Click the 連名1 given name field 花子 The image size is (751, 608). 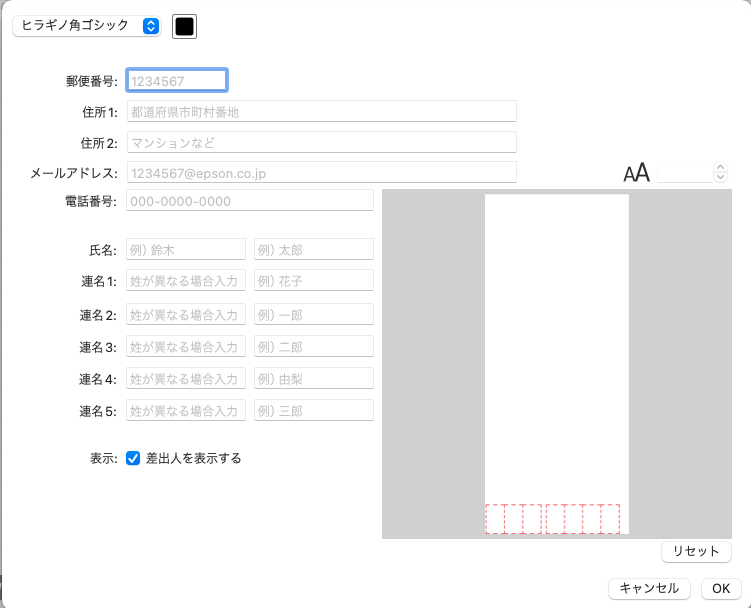pyautogui.click(x=314, y=280)
